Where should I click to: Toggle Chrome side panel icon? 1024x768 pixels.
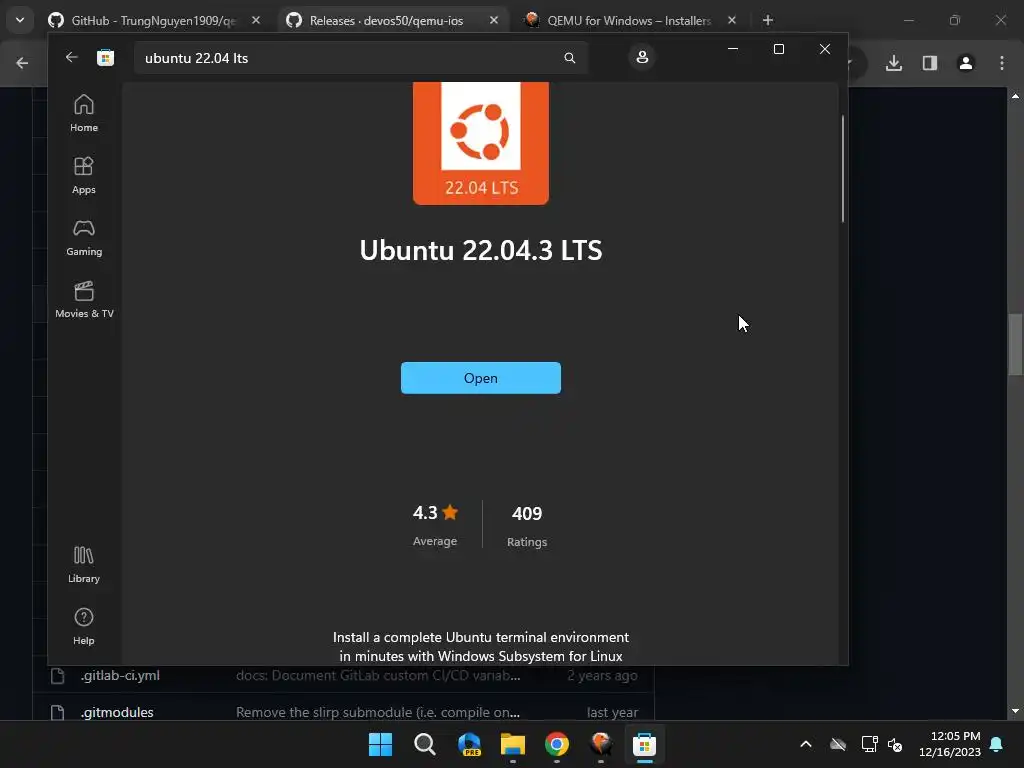point(930,63)
